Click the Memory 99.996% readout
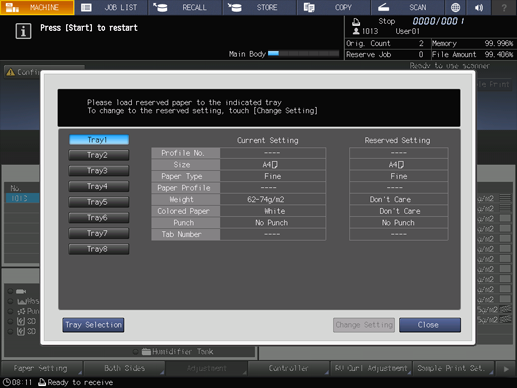Screen dimensions: 517x388 [473, 43]
